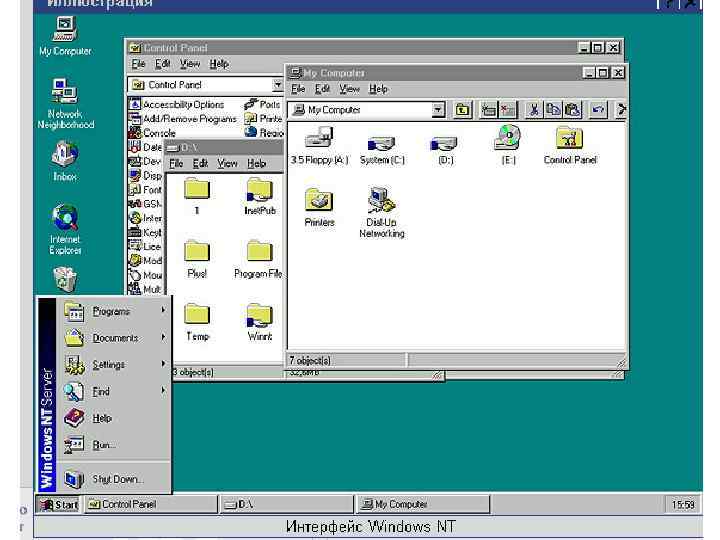Open the Program Files folder
This screenshot has width=720, height=540.
coord(258,259)
